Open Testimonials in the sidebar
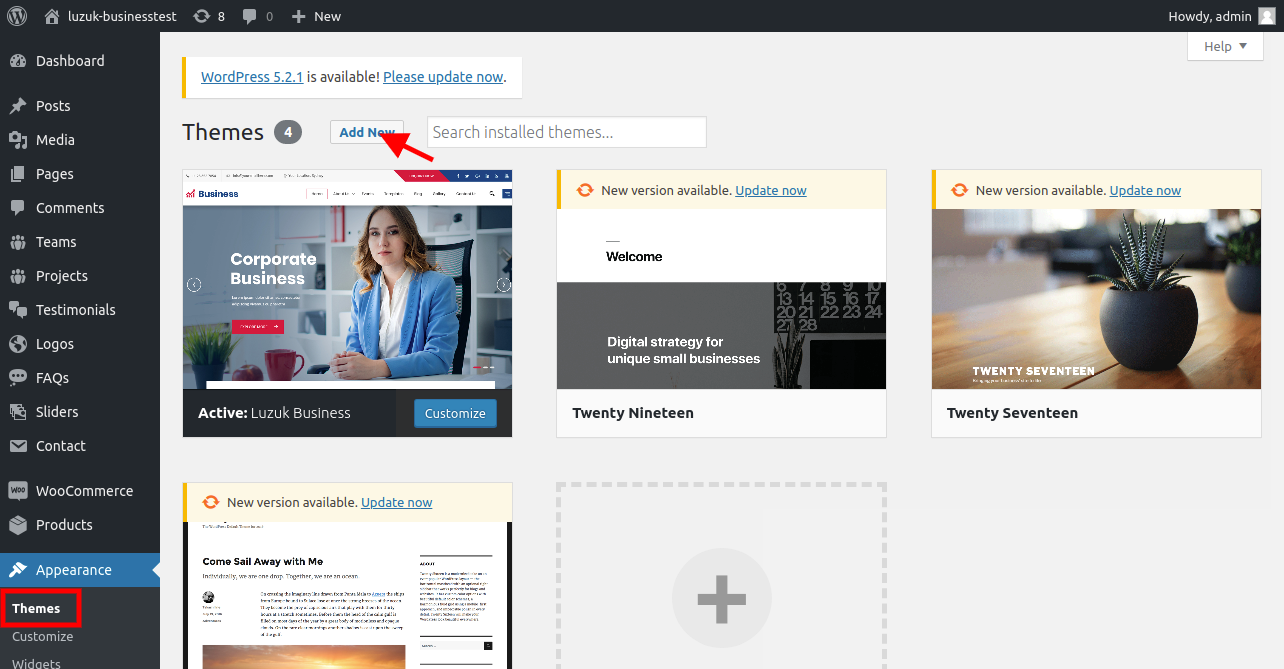The image size is (1284, 669). point(76,310)
